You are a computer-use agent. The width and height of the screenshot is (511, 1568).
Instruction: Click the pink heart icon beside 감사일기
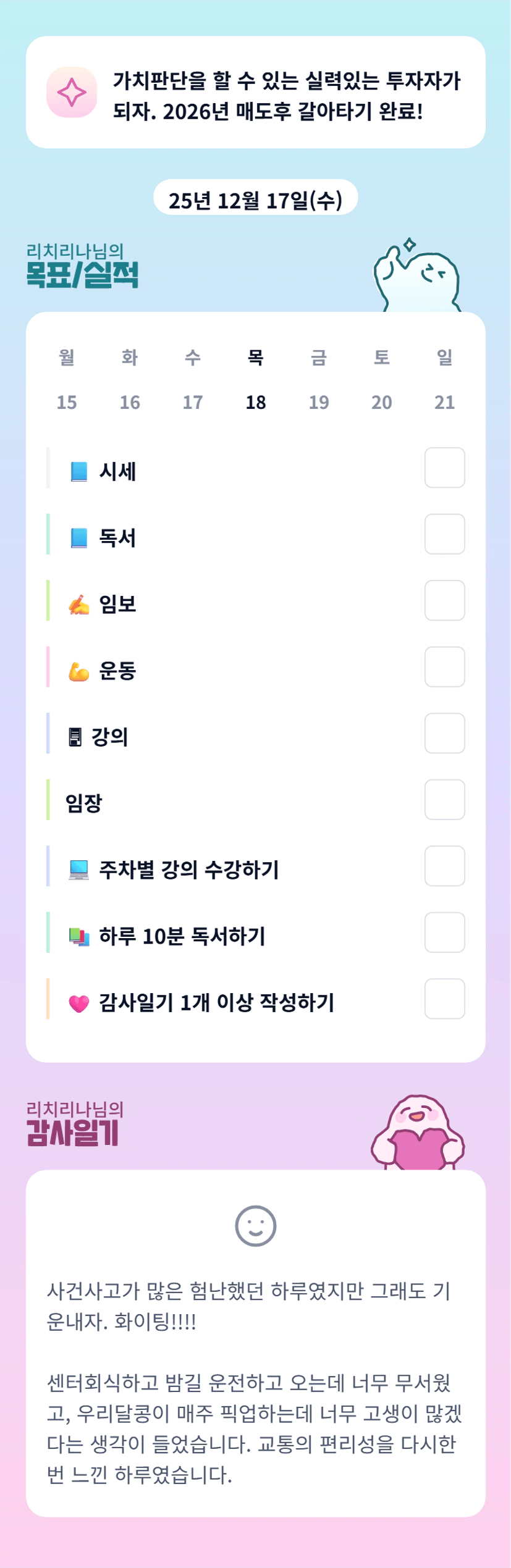pyautogui.click(x=78, y=1003)
